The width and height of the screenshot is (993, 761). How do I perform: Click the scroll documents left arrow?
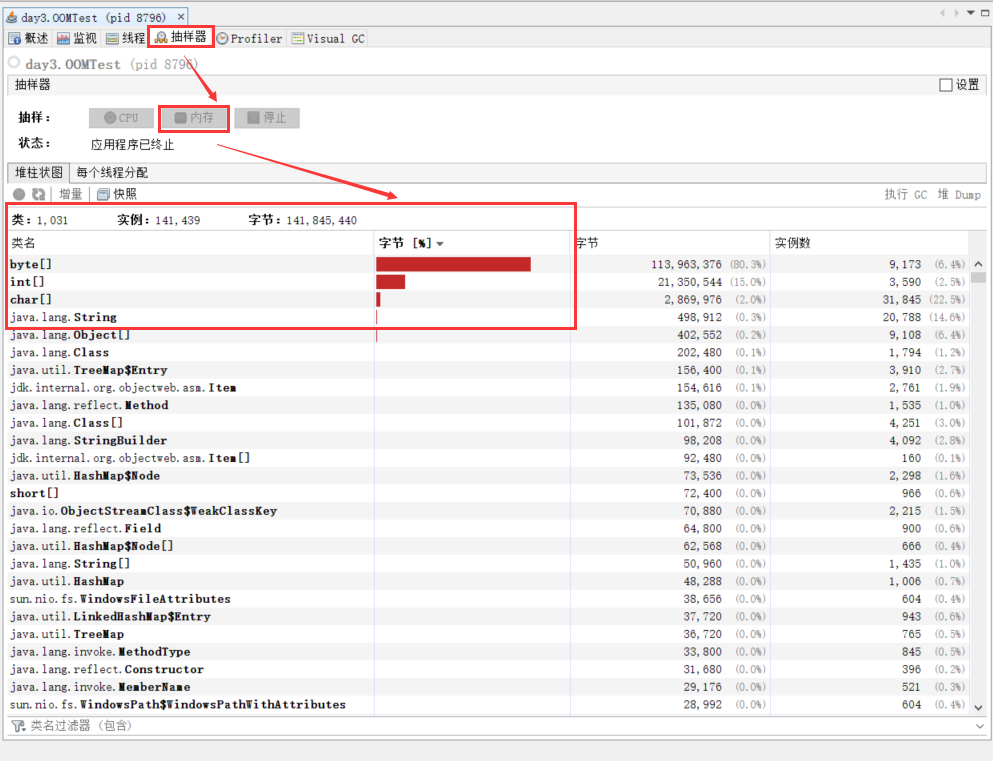coord(942,13)
